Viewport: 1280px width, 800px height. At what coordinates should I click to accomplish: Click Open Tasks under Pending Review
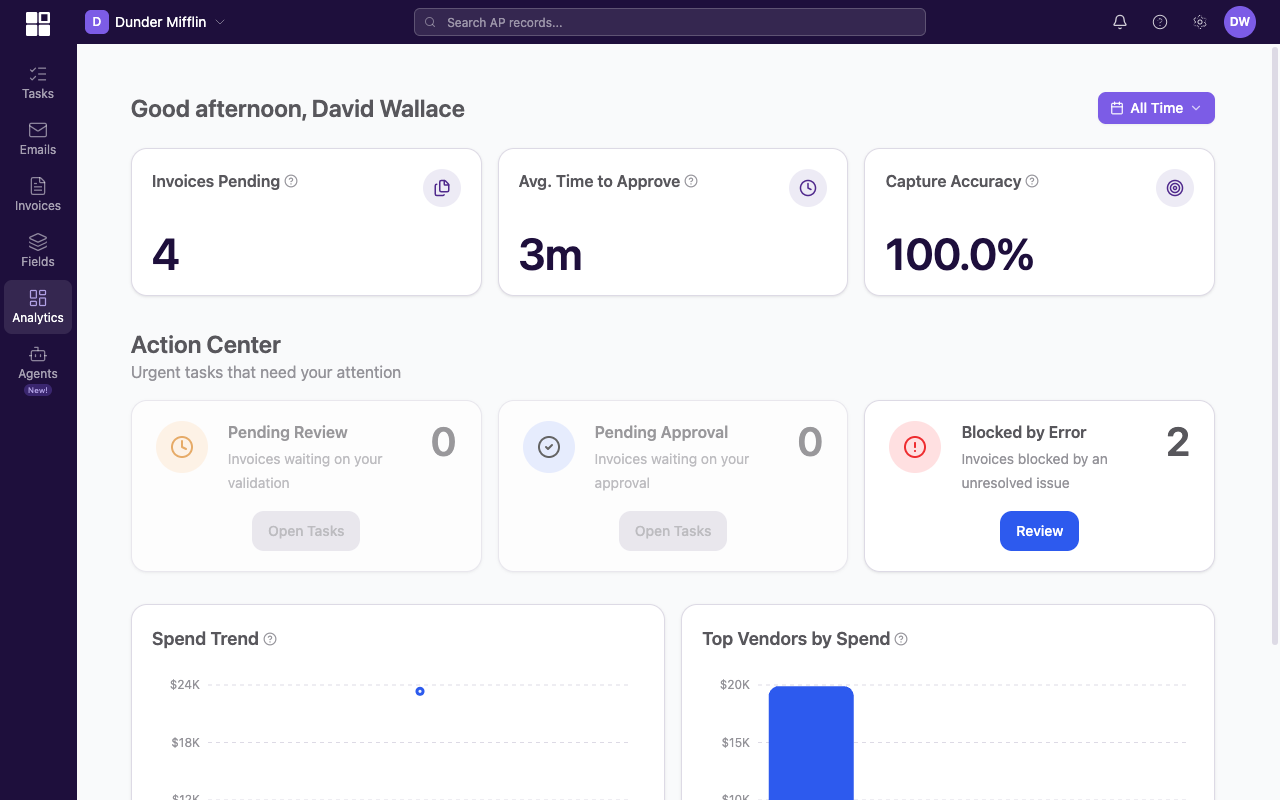(x=306, y=531)
